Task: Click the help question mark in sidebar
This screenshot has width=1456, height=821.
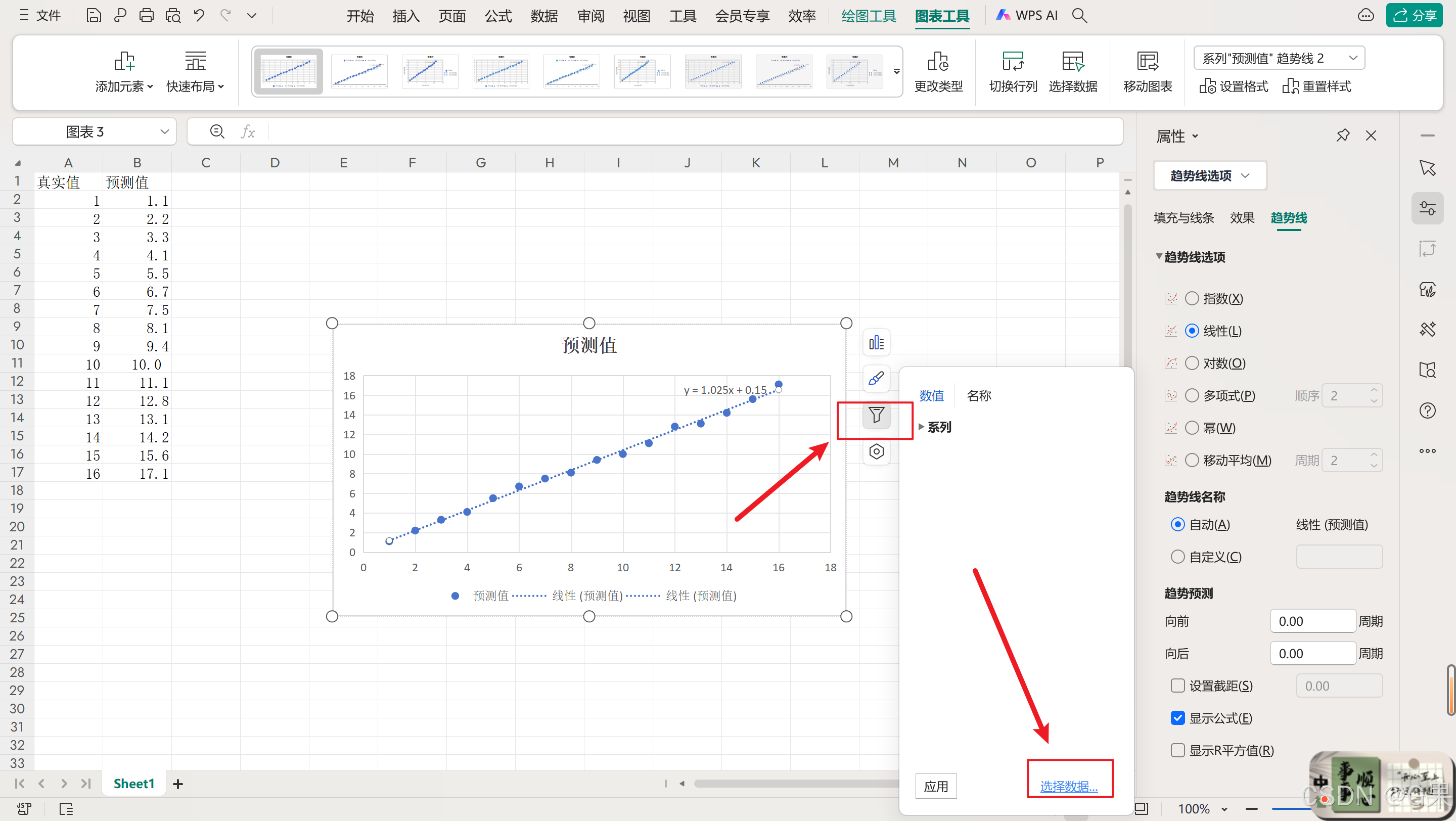Action: (1427, 411)
